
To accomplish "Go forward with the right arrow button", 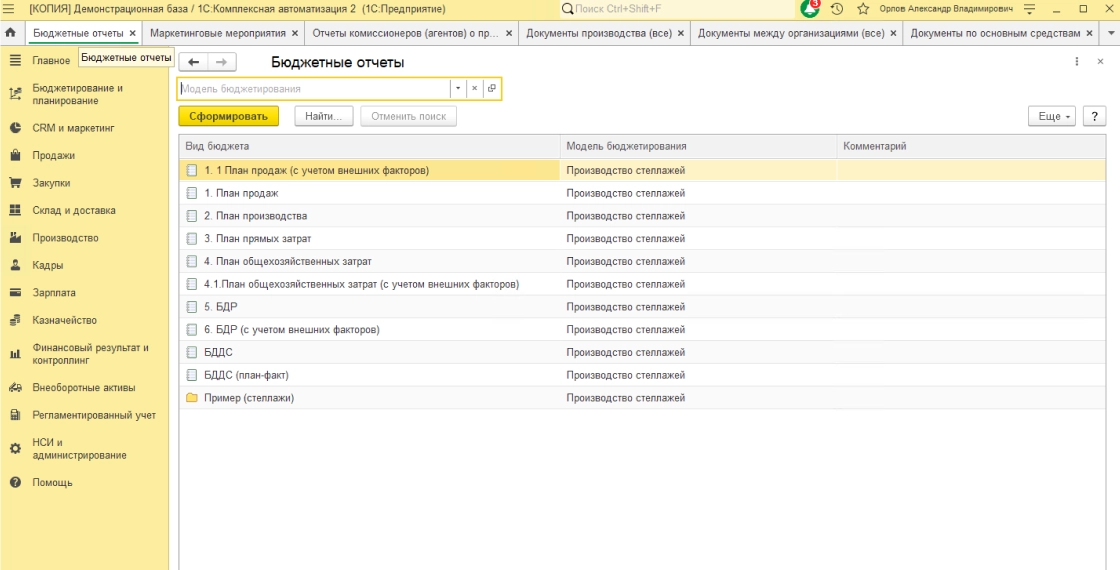I will 221,62.
